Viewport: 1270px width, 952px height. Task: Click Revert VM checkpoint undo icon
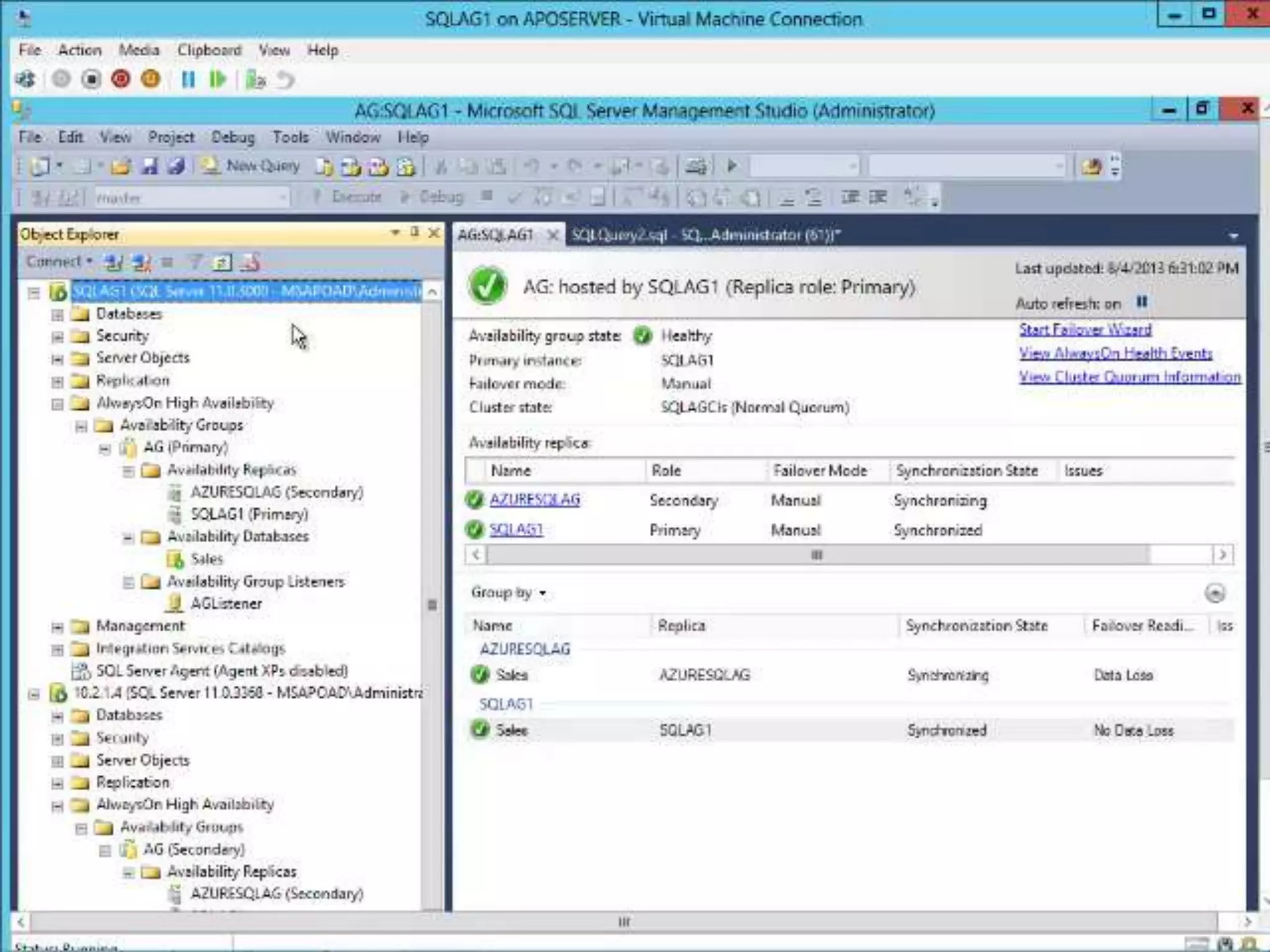coord(285,80)
